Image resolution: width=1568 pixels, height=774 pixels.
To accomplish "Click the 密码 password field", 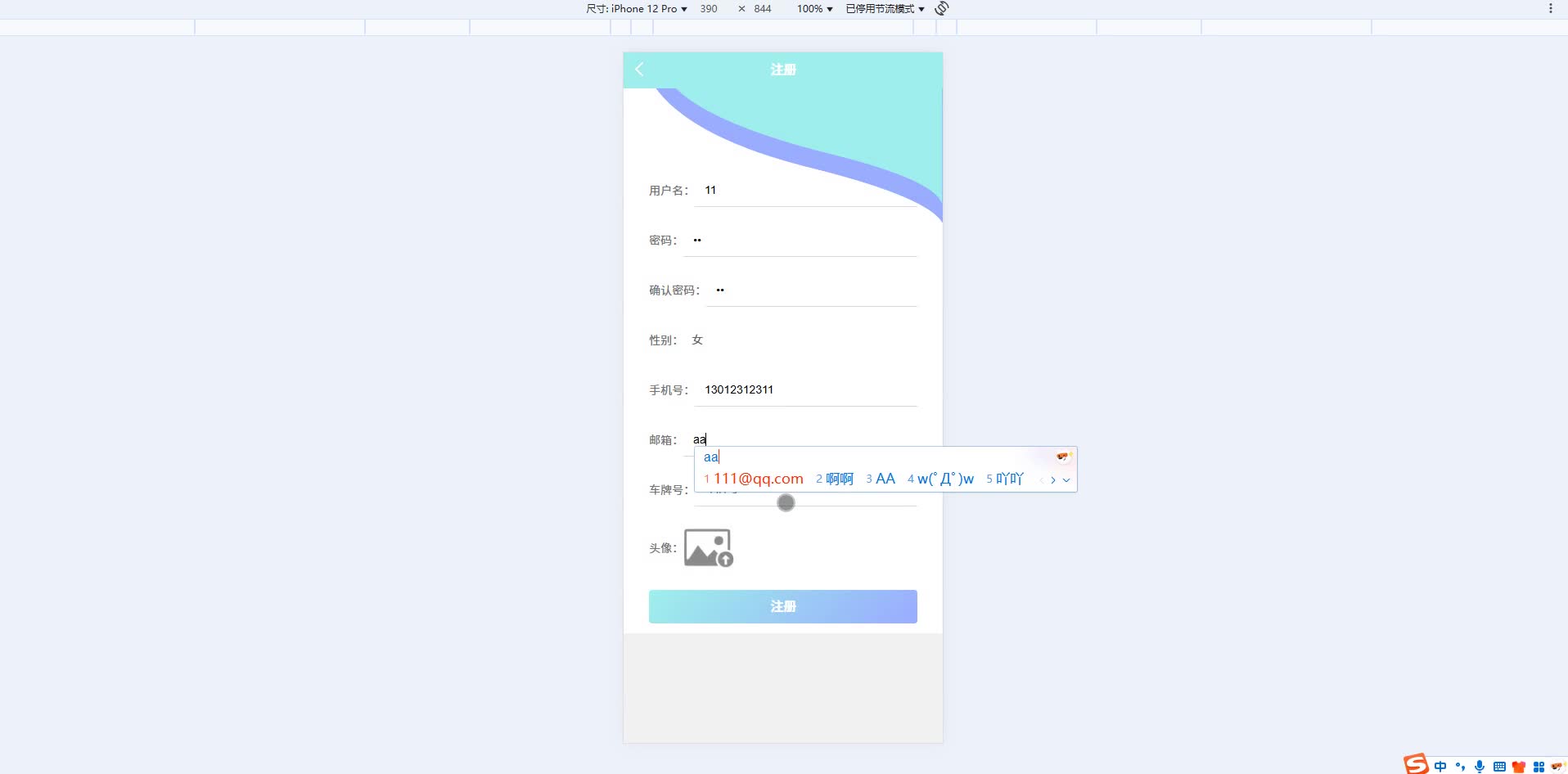I will click(800, 240).
